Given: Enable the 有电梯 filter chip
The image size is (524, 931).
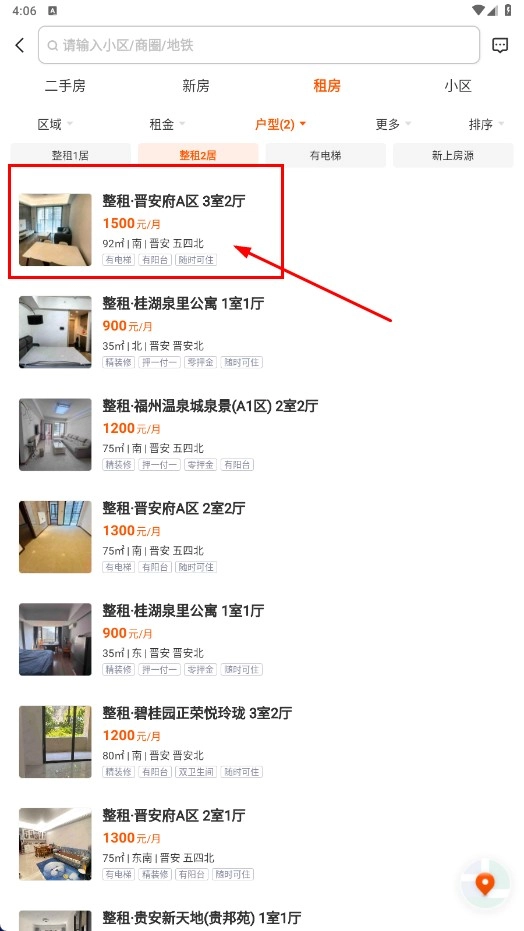Looking at the screenshot, I should click(x=326, y=156).
